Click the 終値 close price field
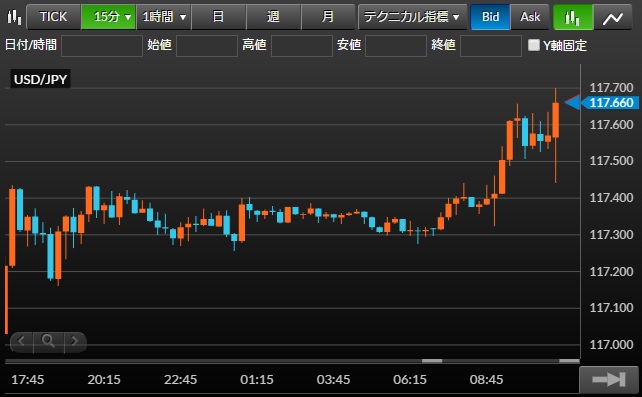Viewport: 642px width, 397px height. [491, 45]
